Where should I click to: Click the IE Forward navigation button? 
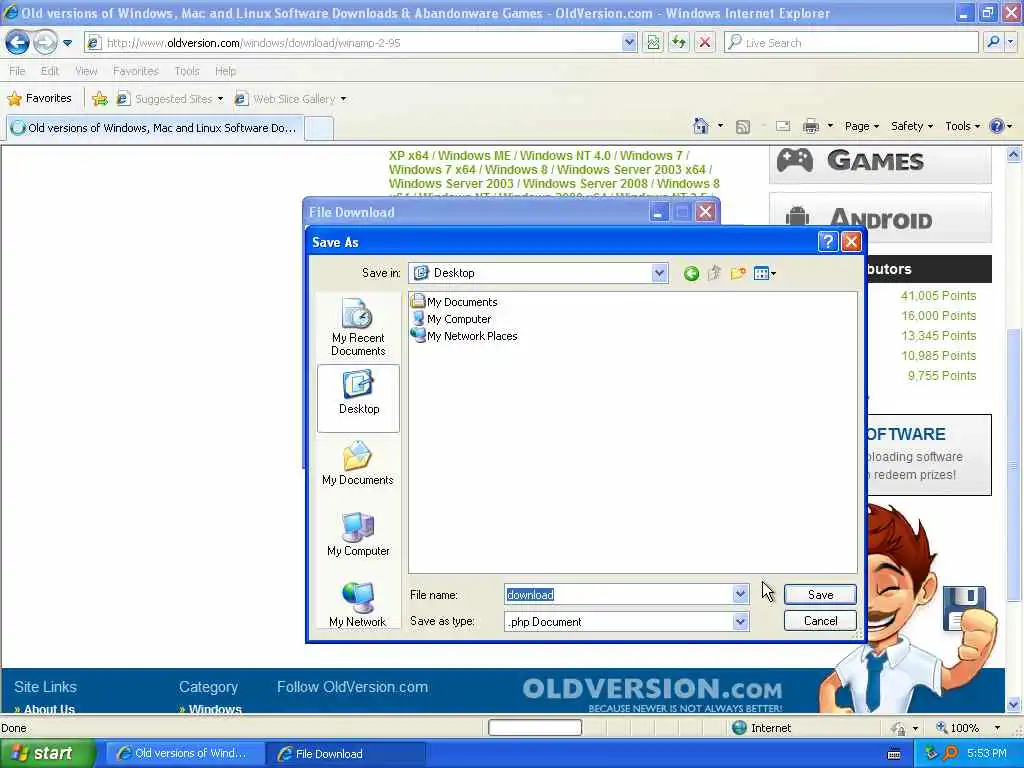click(x=45, y=43)
